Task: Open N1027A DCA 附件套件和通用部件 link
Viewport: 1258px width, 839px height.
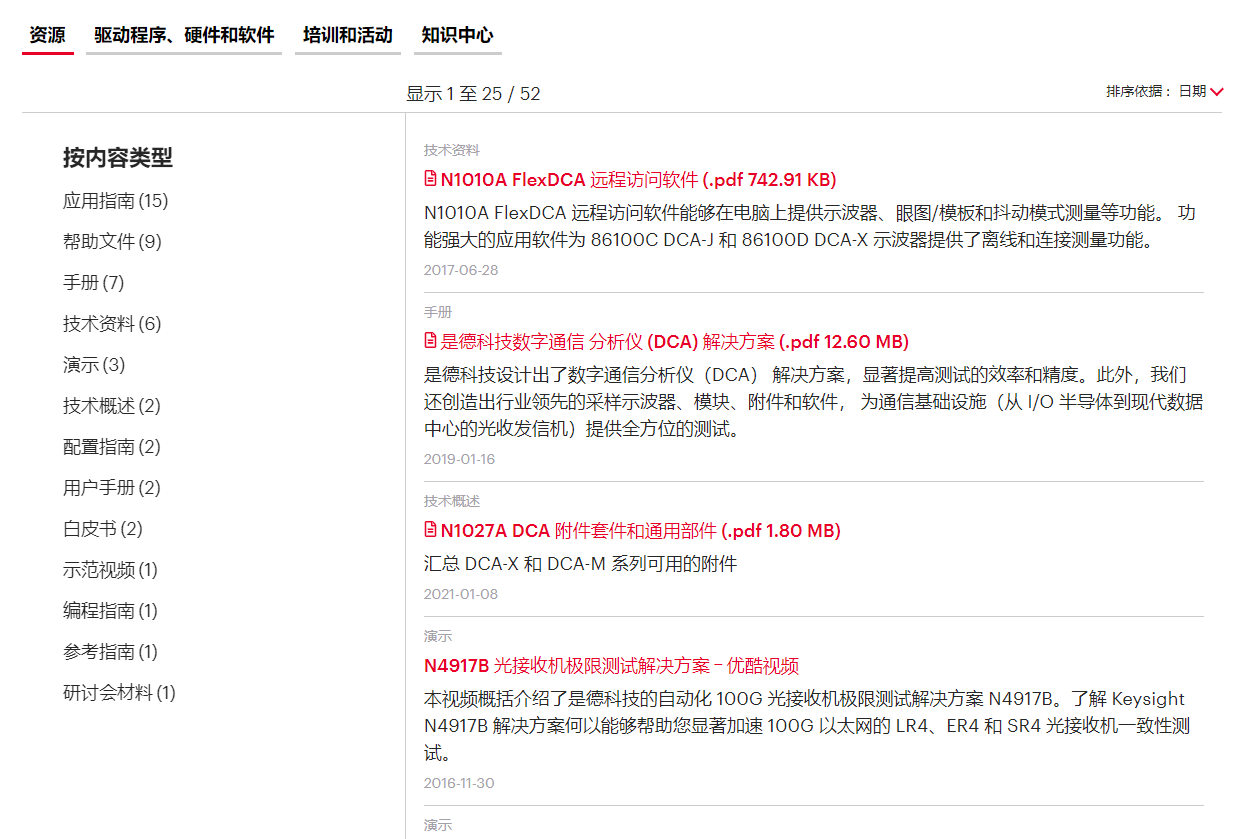Action: pyautogui.click(x=640, y=531)
